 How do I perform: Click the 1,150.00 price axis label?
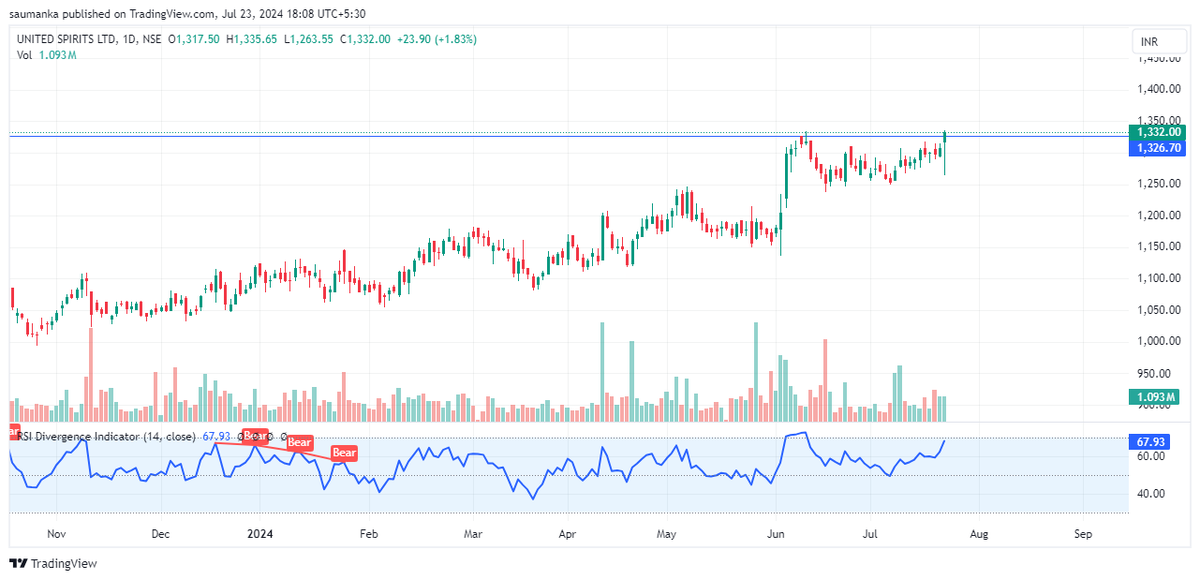click(1161, 246)
